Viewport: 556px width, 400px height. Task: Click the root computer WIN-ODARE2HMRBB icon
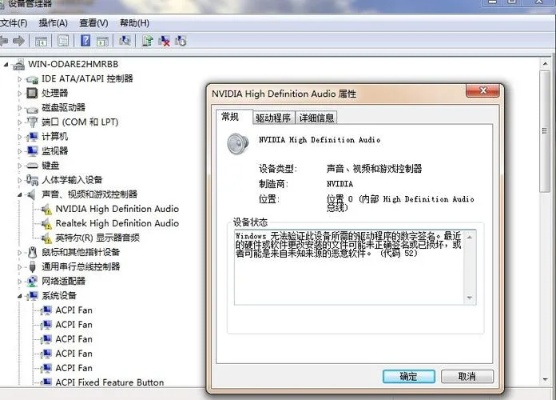point(19,64)
